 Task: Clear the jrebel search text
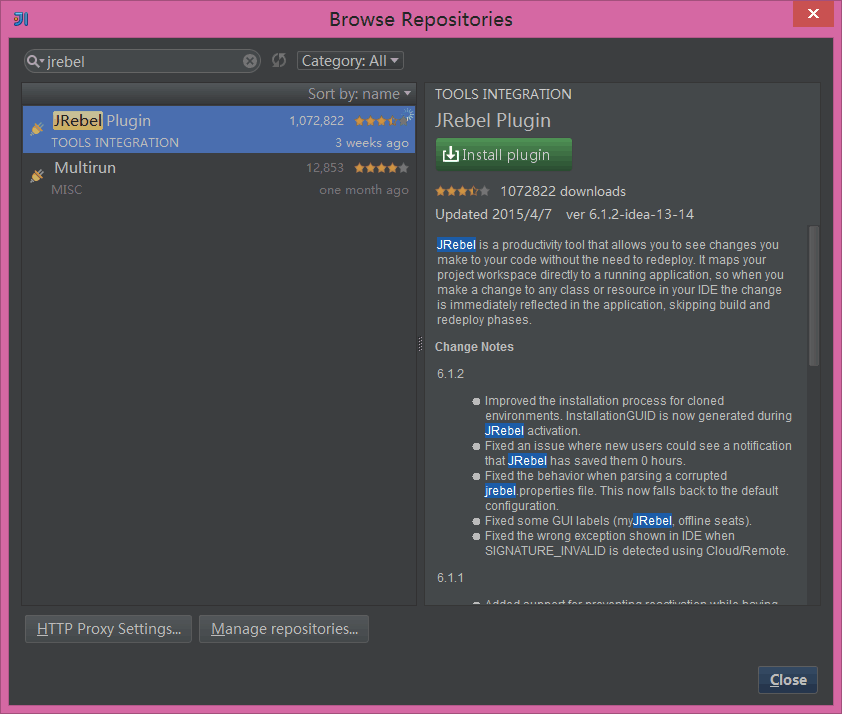coord(250,61)
